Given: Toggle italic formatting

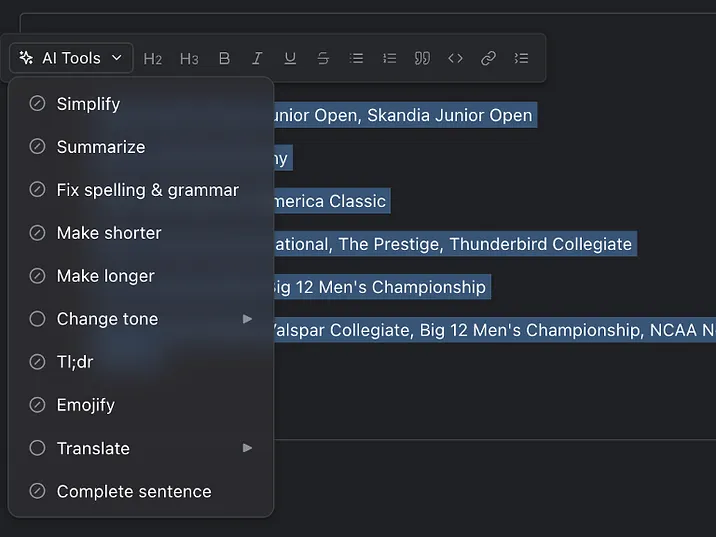Looking at the screenshot, I should point(257,58).
